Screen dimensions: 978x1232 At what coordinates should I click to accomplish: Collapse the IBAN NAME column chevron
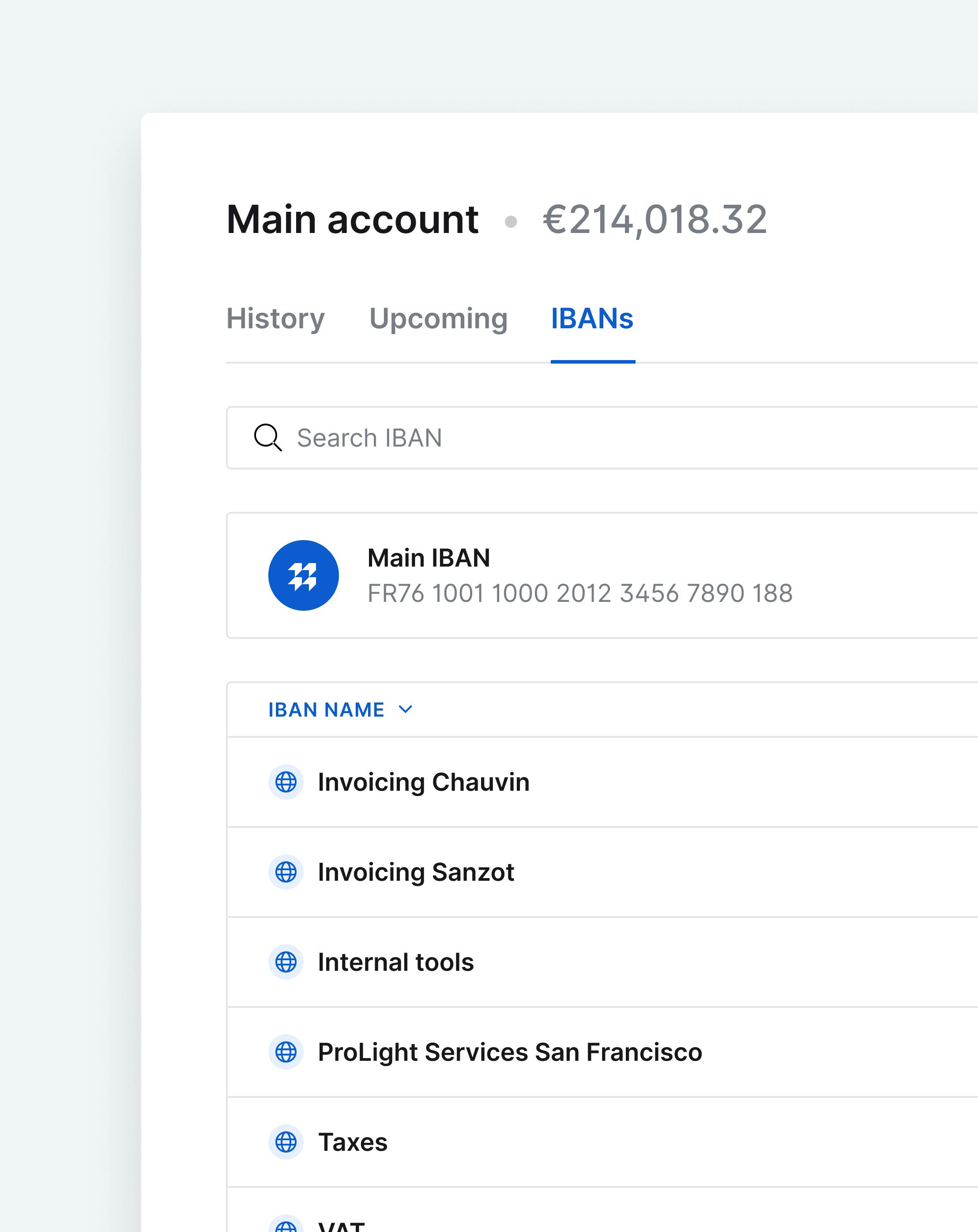click(x=406, y=709)
